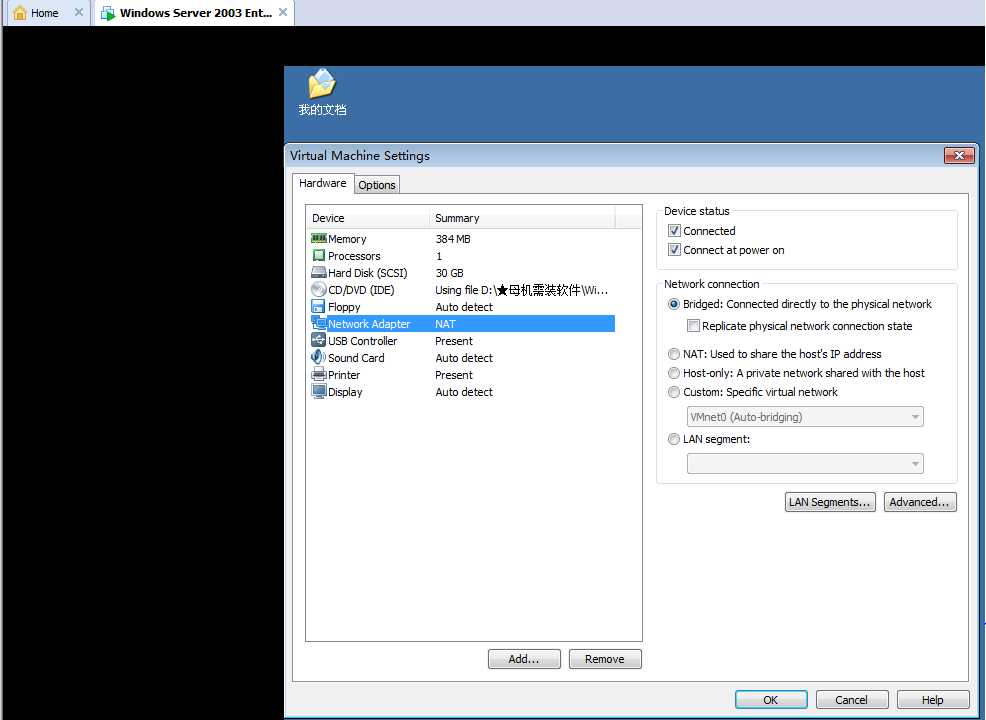Select Host-only private network option
The height and width of the screenshot is (720, 986).
point(673,373)
